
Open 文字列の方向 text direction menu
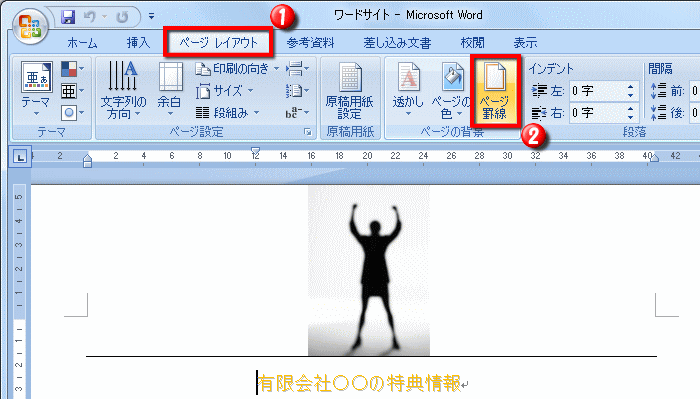[x=123, y=90]
